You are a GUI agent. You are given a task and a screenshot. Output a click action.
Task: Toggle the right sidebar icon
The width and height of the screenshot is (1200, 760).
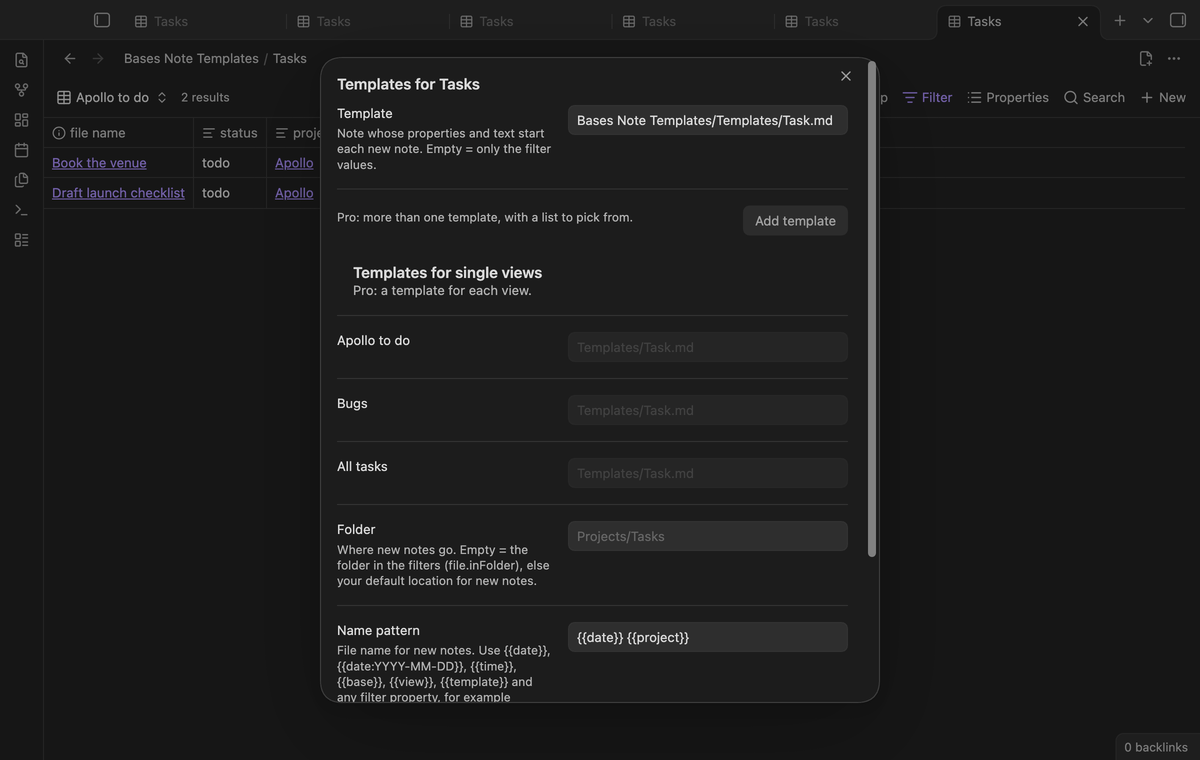tap(1178, 20)
